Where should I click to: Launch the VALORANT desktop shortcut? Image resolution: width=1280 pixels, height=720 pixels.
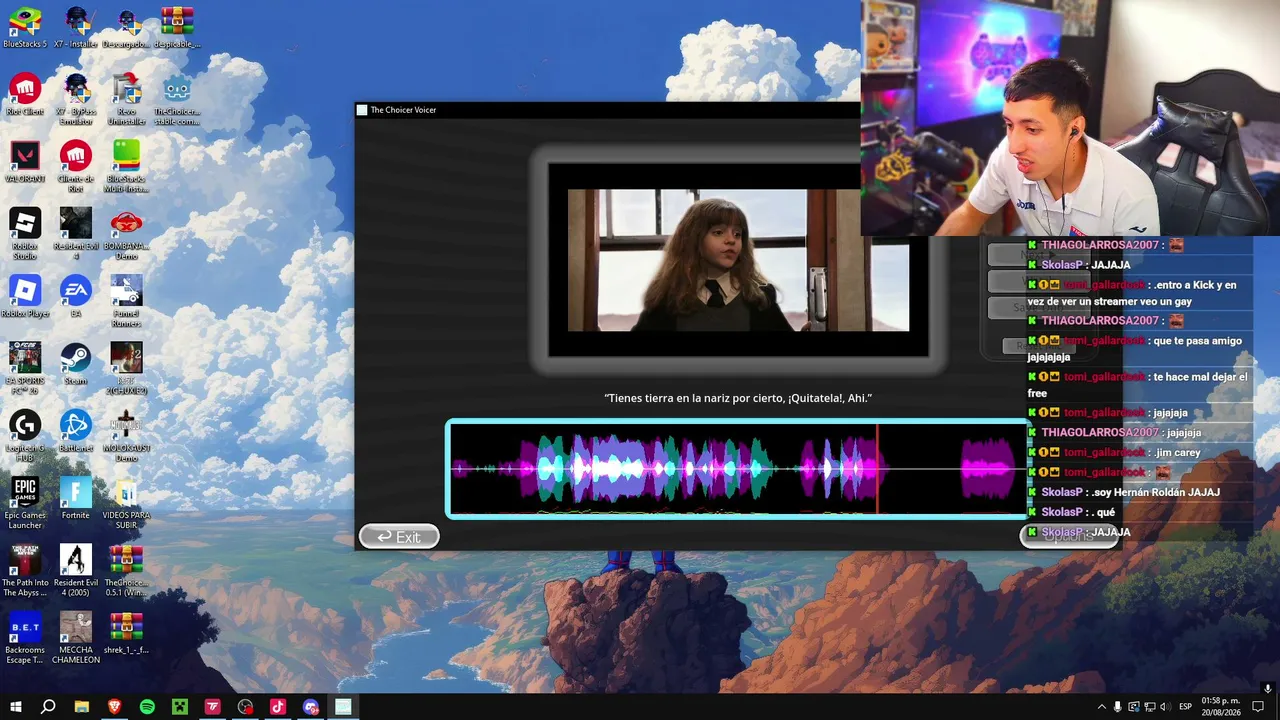(x=25, y=162)
